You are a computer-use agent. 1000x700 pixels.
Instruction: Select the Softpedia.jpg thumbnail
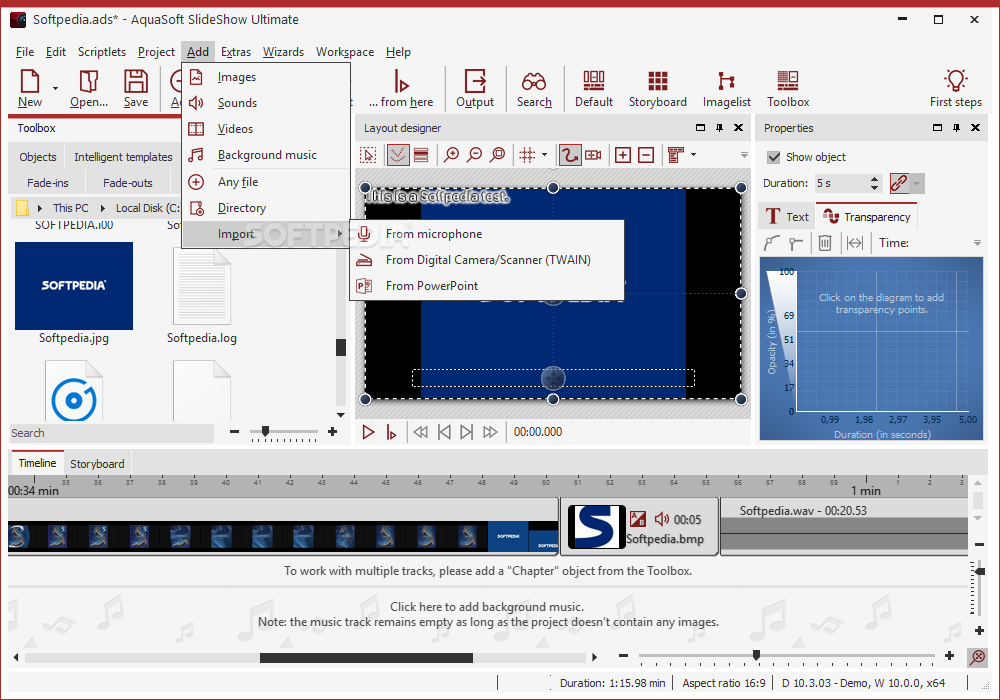pyautogui.click(x=74, y=286)
